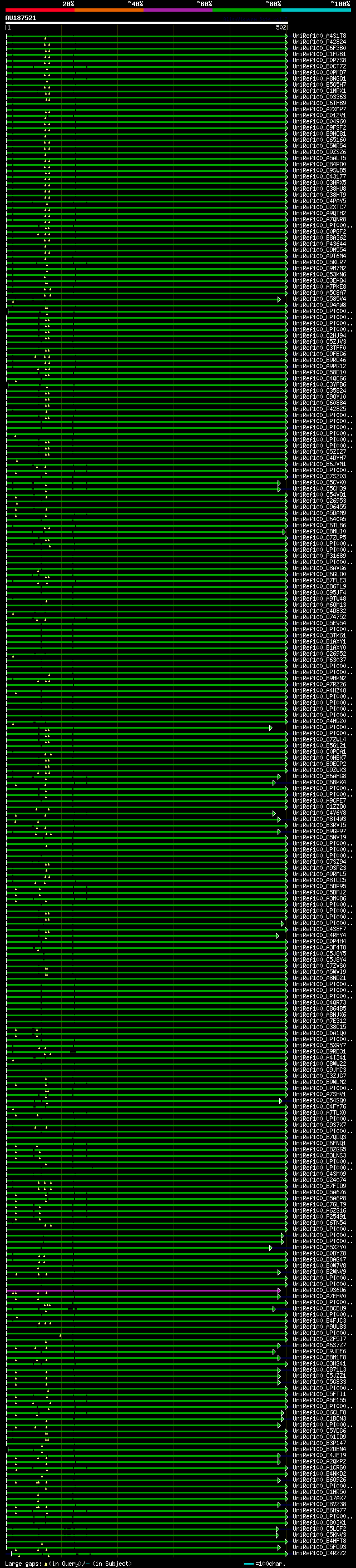Select the UniRef100_C1MRX1 label
The height and width of the screenshot is (1568, 356).
(x=319, y=91)
